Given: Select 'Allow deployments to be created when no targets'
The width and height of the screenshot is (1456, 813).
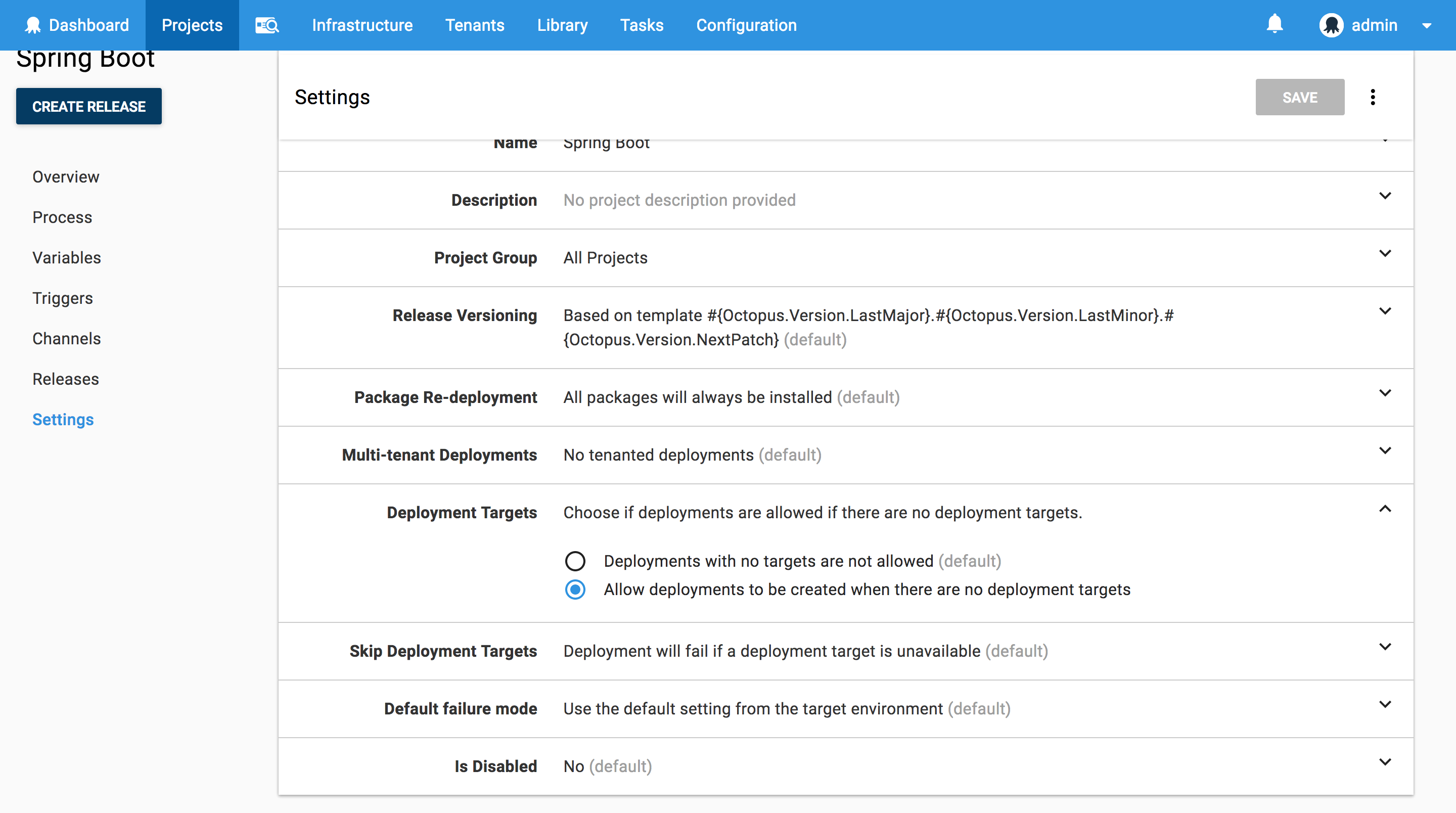Looking at the screenshot, I should pyautogui.click(x=575, y=590).
